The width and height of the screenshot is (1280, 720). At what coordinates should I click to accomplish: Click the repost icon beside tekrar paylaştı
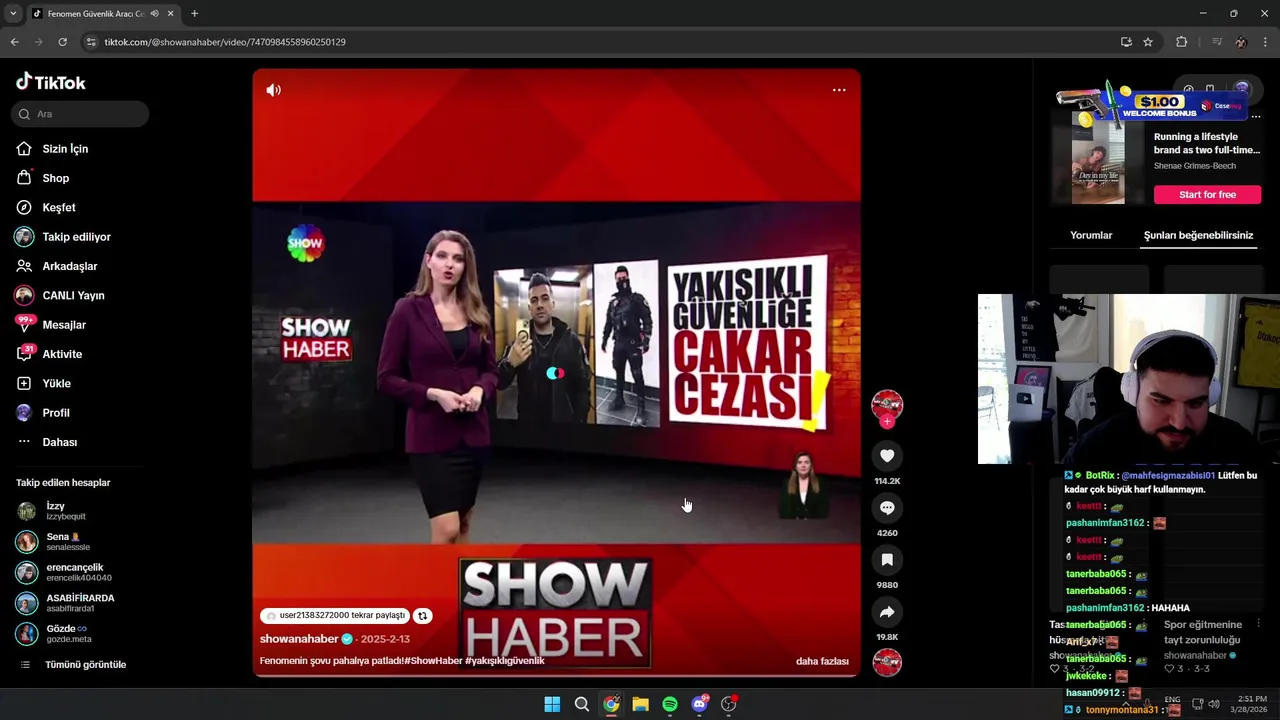click(422, 616)
